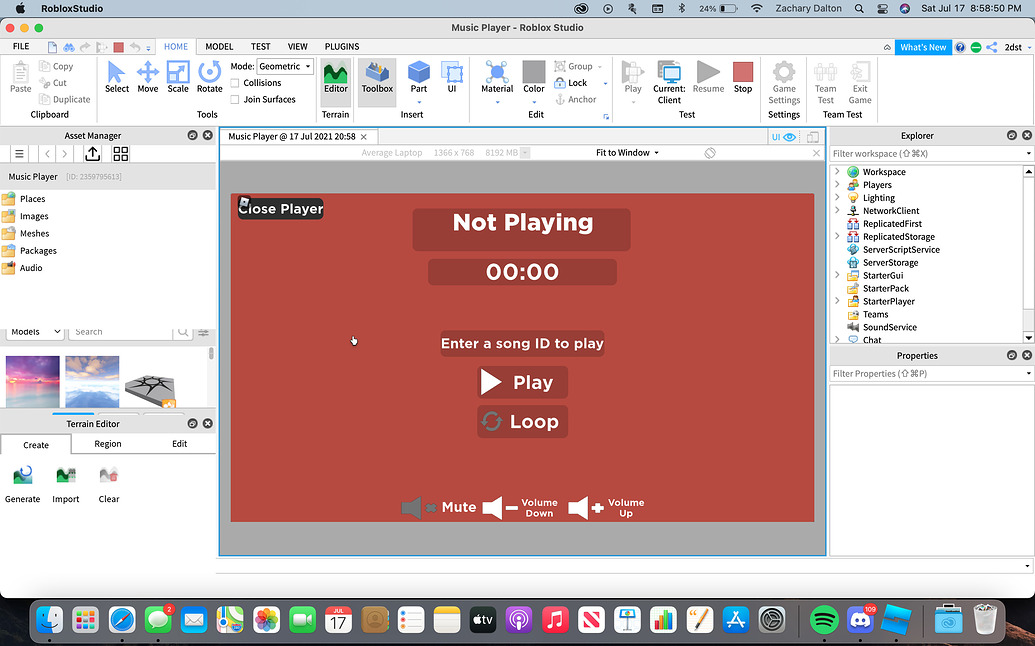Insert a Part

[x=418, y=78]
